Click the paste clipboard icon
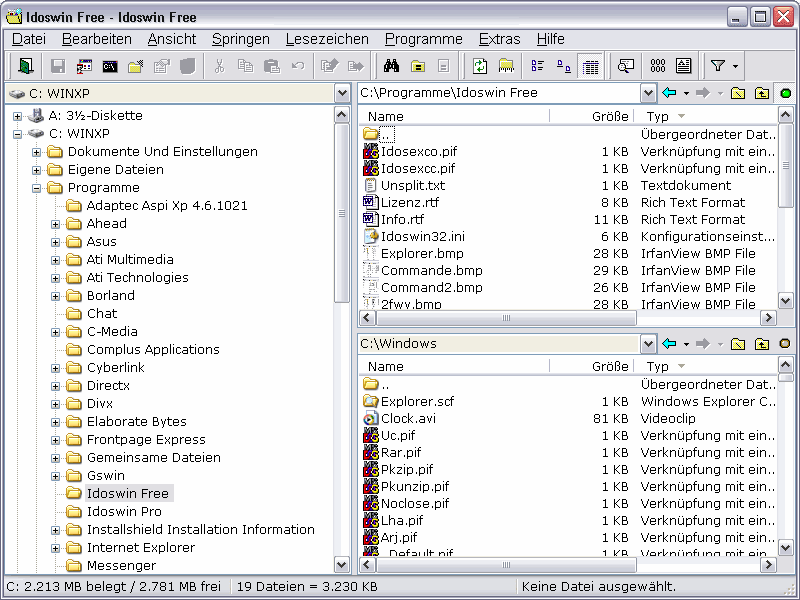Screen dimensions: 800x600 click(x=271, y=66)
